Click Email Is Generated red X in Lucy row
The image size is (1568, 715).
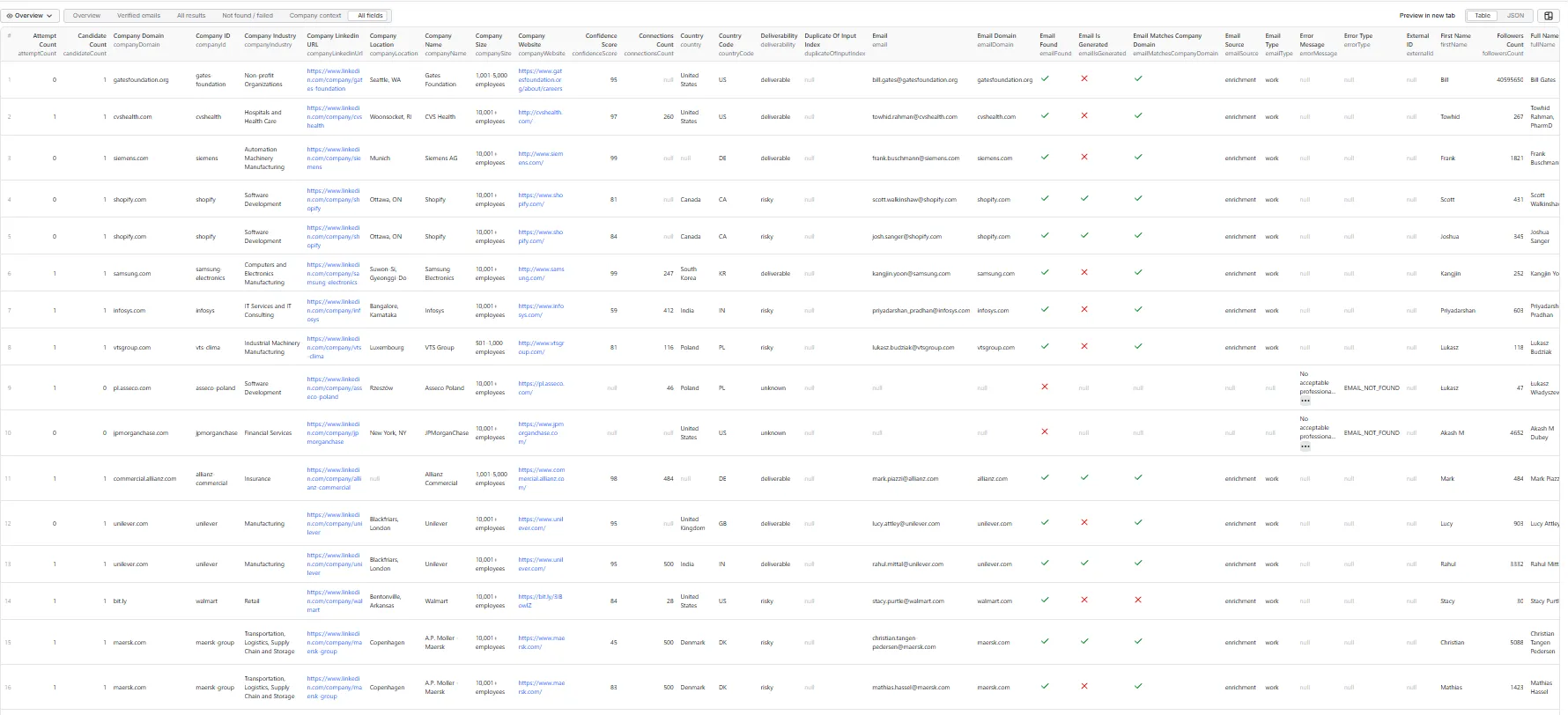coord(1084,522)
